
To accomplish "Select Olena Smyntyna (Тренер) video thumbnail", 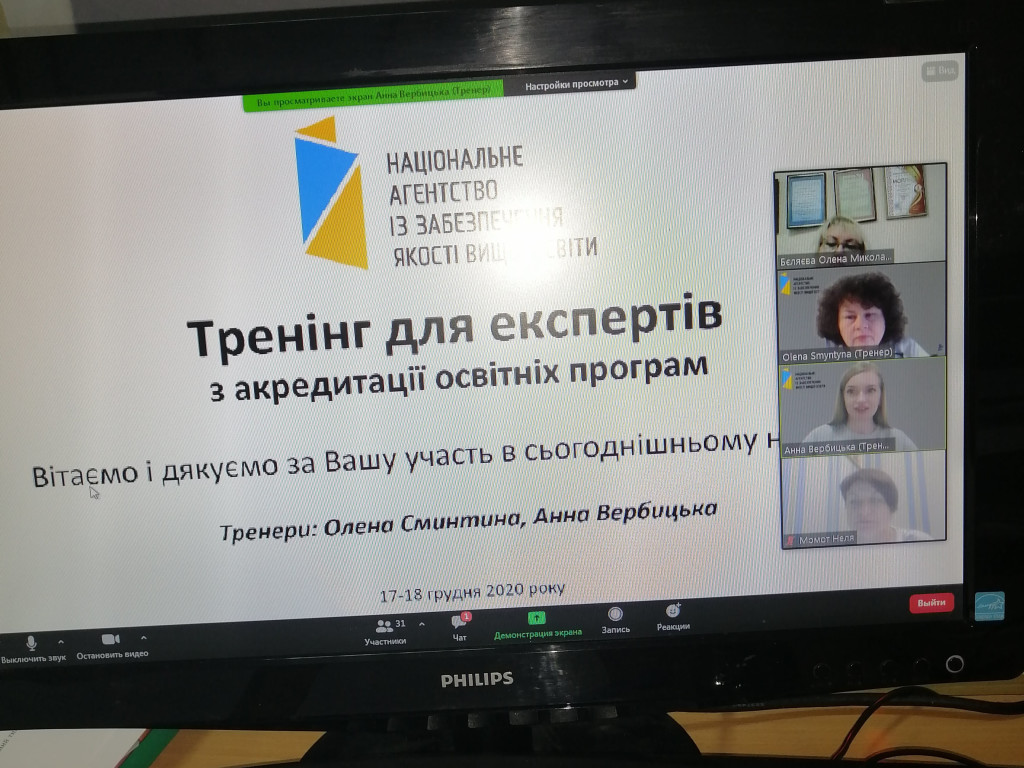I will point(861,313).
